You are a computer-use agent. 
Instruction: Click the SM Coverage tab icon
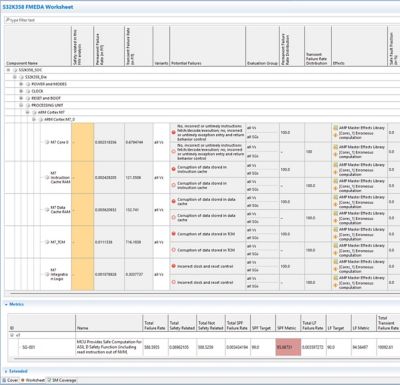49,380
